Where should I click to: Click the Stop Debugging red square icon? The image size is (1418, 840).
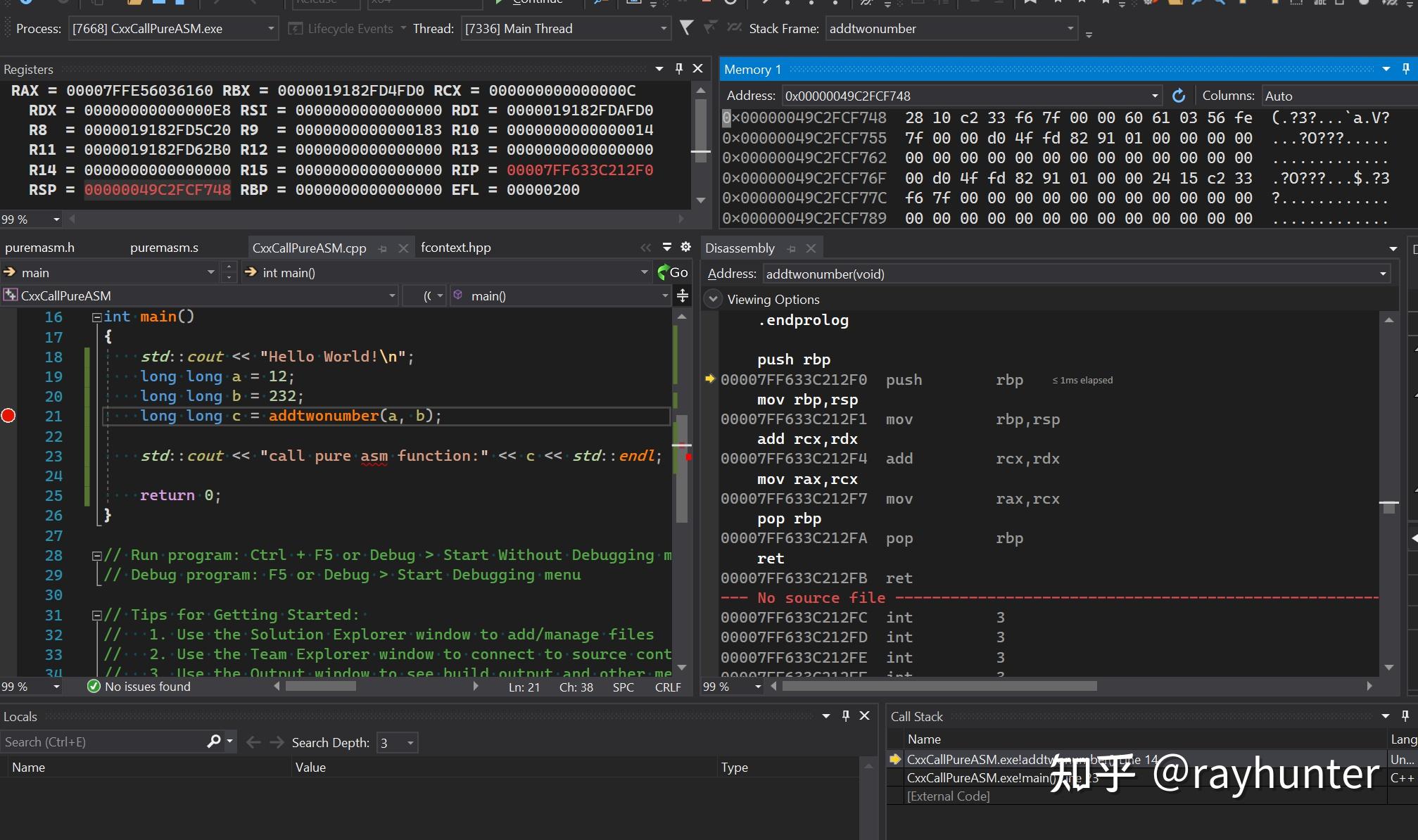(706, 4)
